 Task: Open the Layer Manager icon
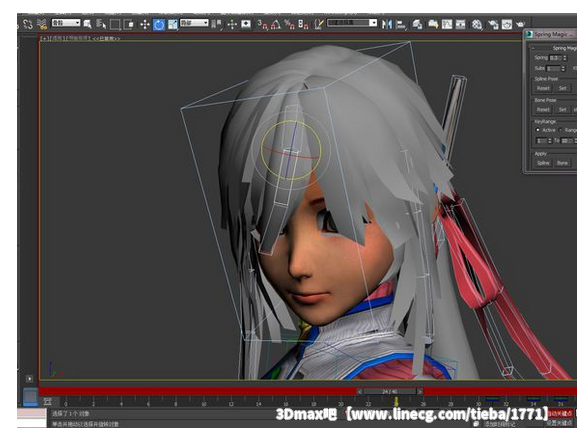(417, 25)
